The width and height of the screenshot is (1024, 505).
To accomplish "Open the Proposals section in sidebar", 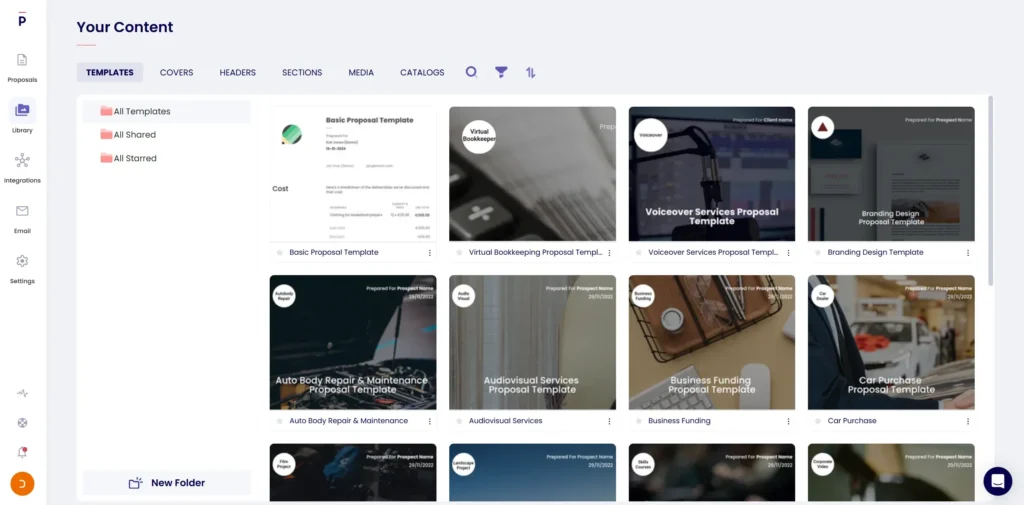I will [22, 66].
